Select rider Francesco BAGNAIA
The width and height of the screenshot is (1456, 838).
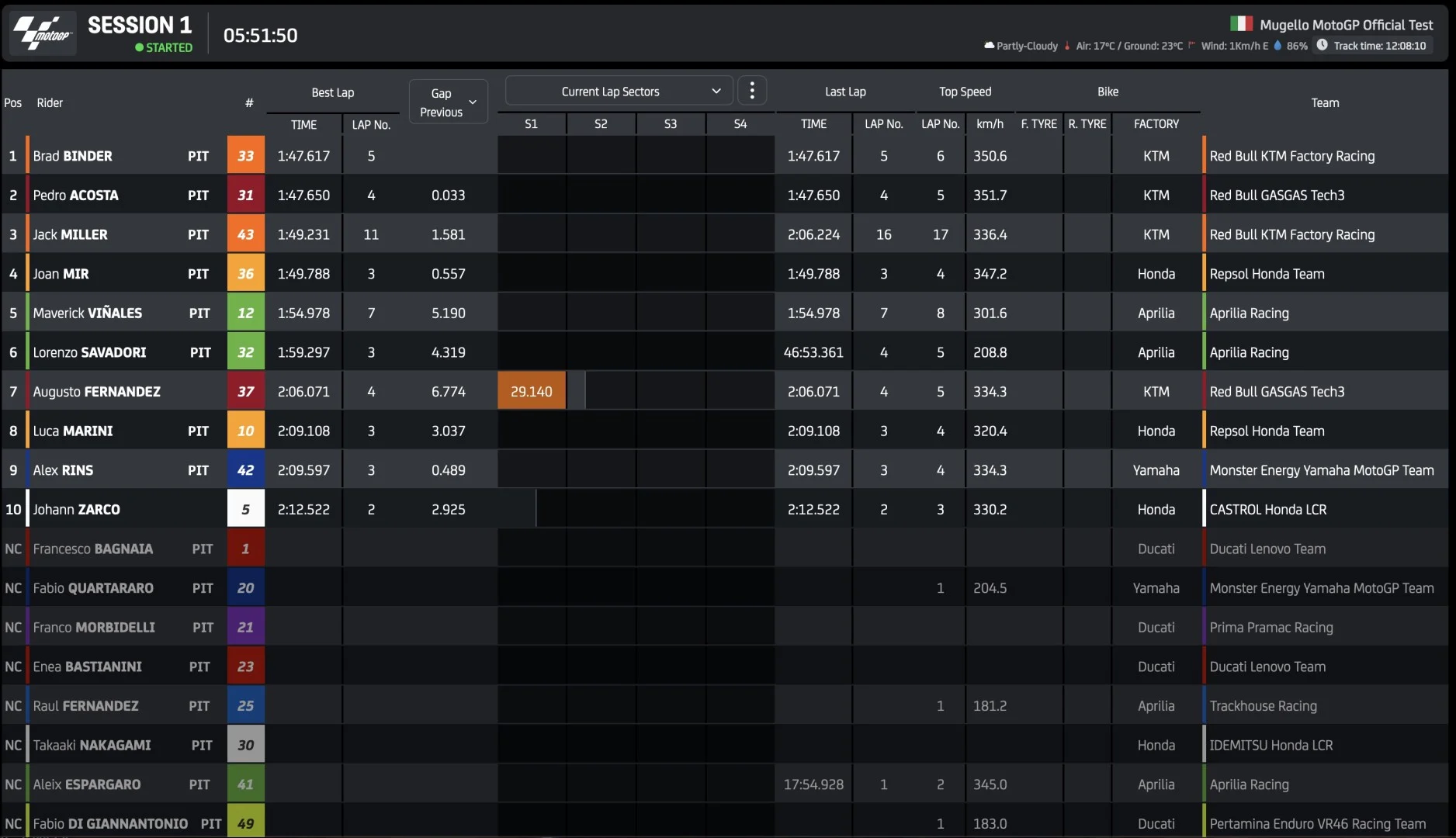tap(93, 549)
